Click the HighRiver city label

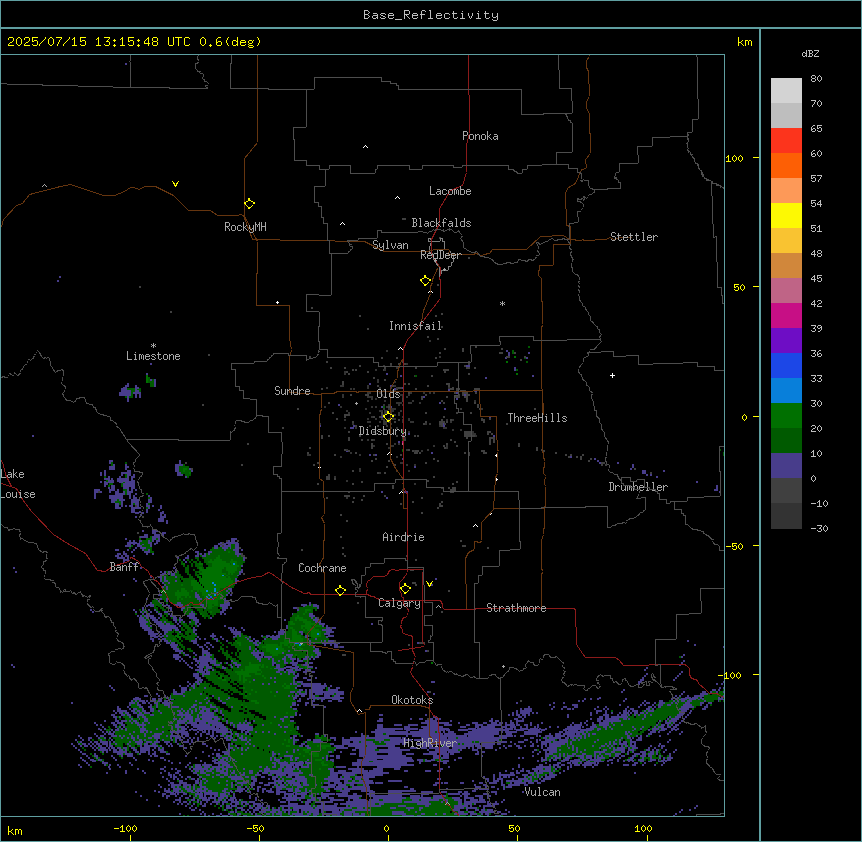tap(430, 743)
